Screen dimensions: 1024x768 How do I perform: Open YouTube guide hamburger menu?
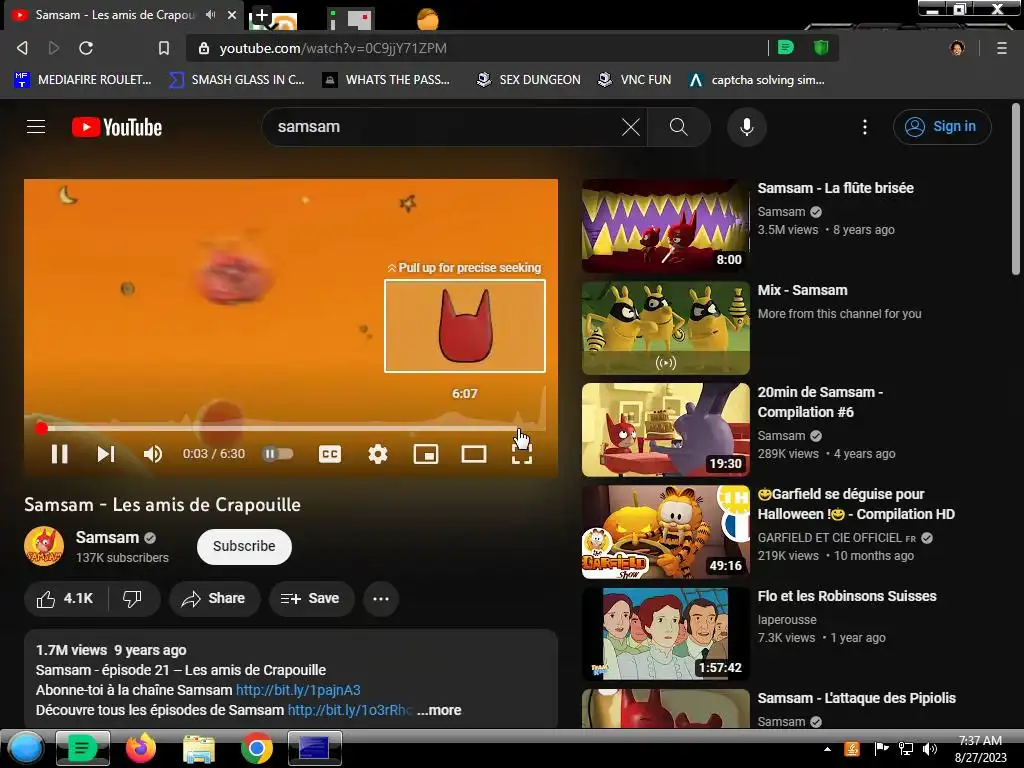click(36, 127)
